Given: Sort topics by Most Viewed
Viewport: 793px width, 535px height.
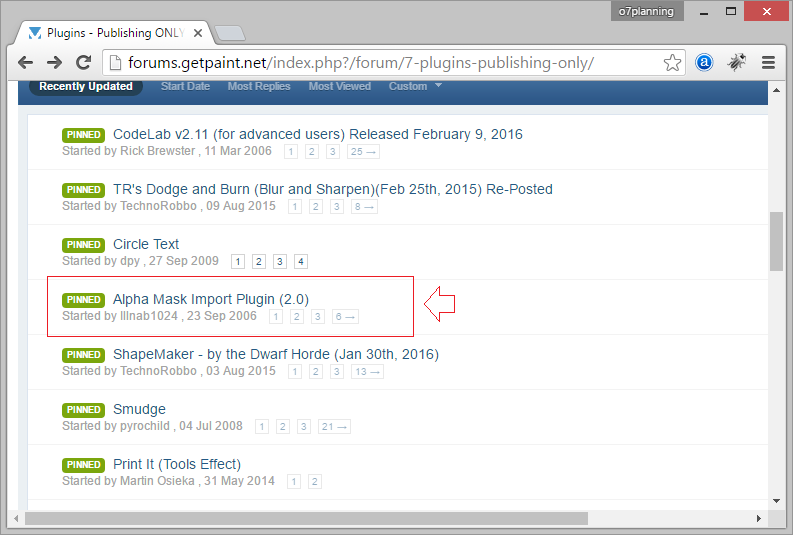Looking at the screenshot, I should [x=340, y=86].
